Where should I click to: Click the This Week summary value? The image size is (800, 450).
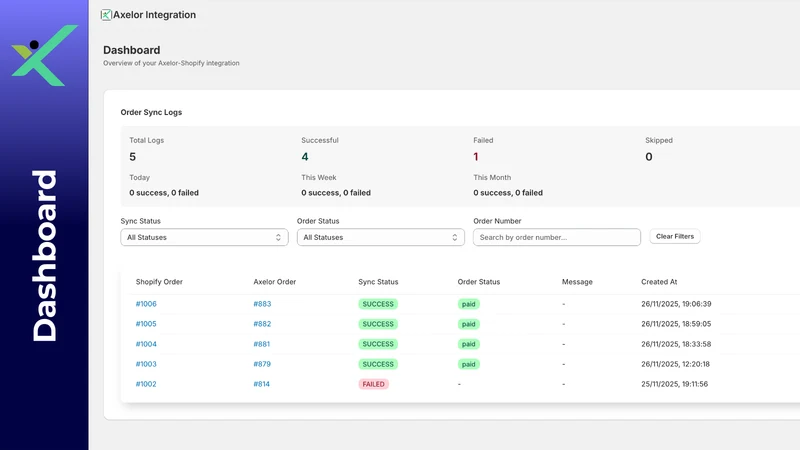point(336,193)
